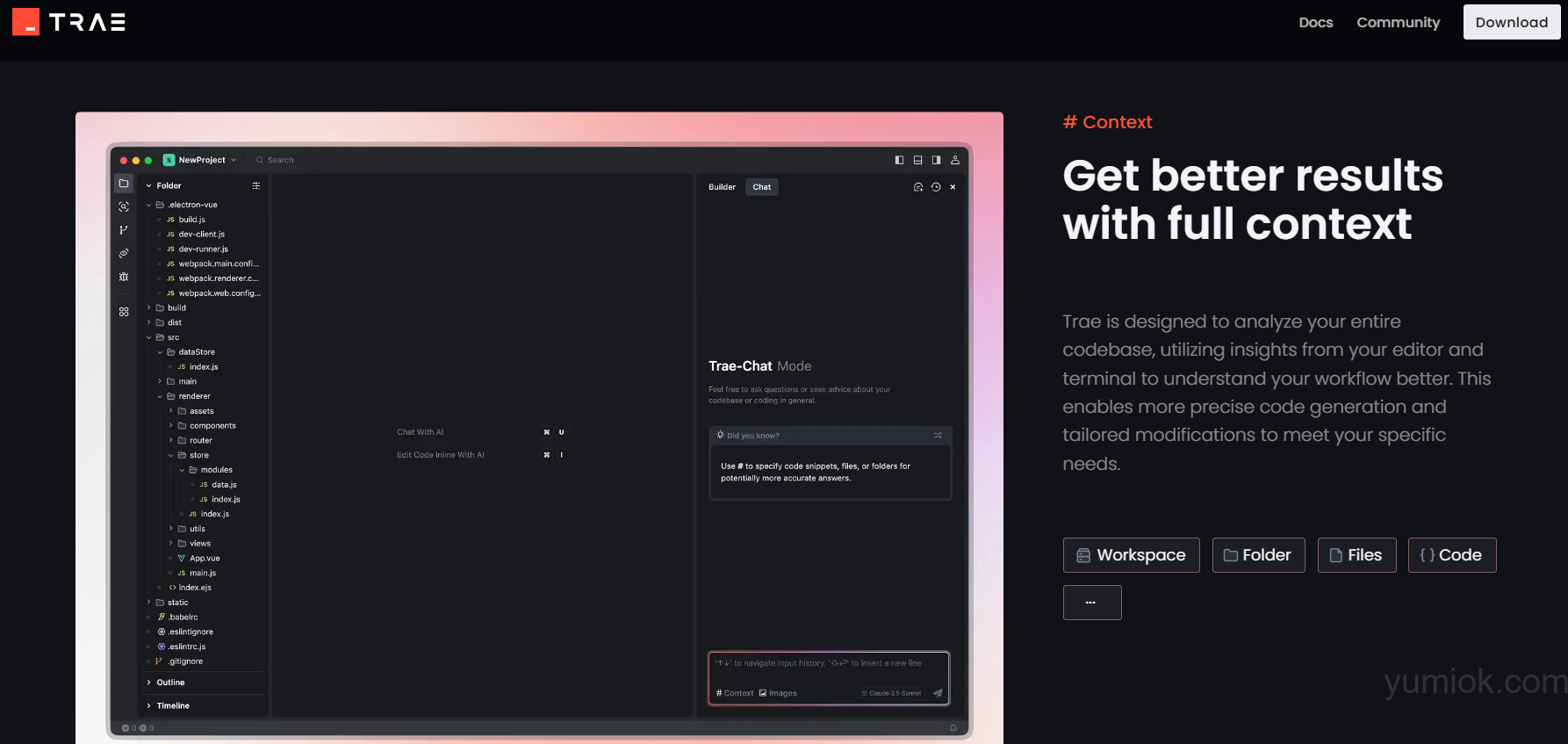Click the notification bell in status bar
Image resolution: width=1568 pixels, height=744 pixels.
coord(953,728)
